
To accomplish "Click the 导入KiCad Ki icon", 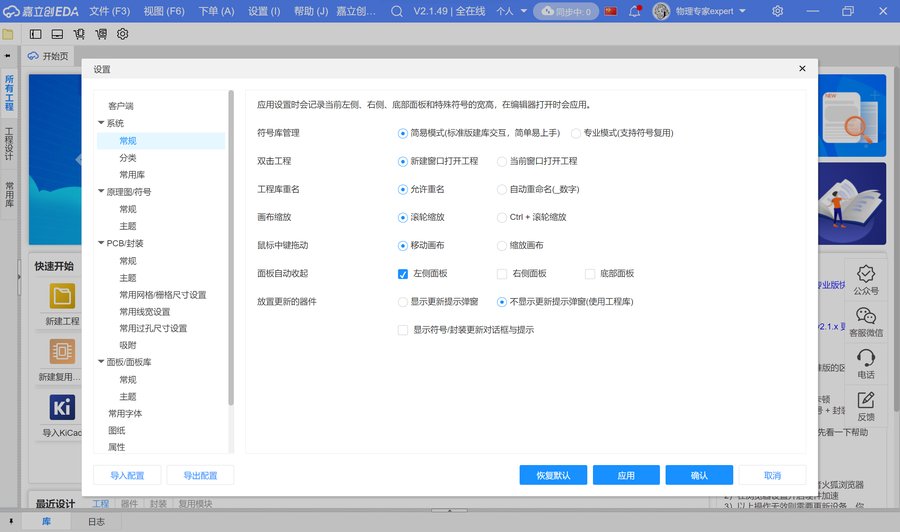I will click(62, 407).
